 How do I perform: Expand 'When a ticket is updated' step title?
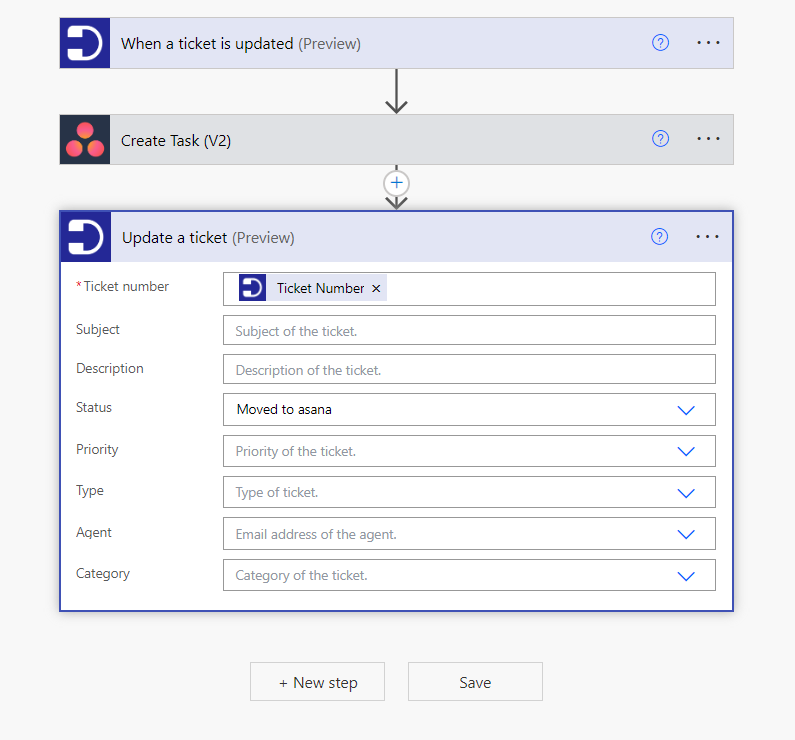240,44
